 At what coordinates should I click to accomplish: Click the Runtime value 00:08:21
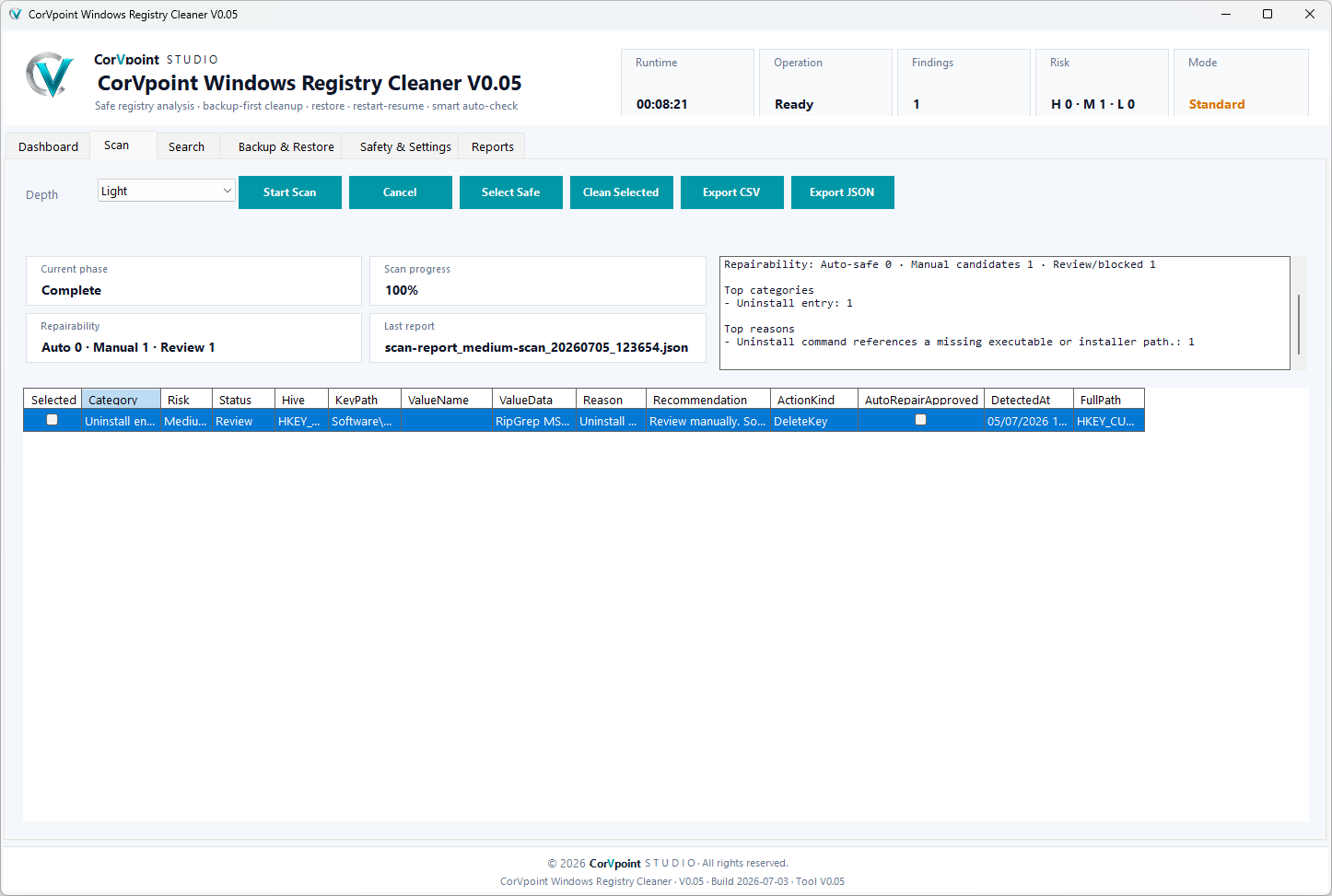(662, 104)
